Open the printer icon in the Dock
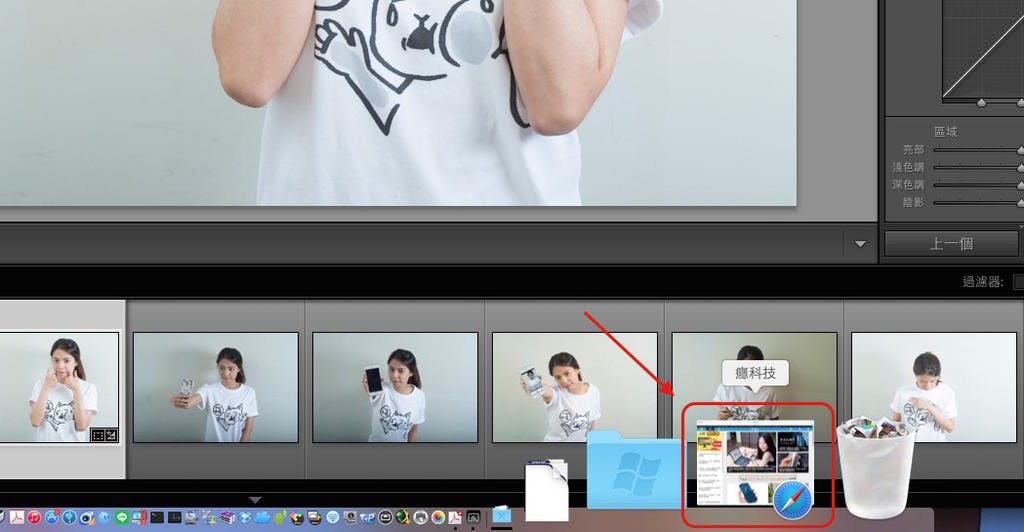 (x=420, y=518)
